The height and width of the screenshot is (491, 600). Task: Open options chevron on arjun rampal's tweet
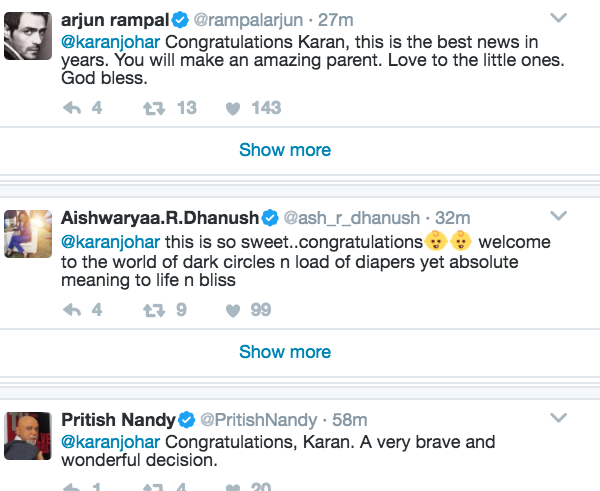click(559, 19)
